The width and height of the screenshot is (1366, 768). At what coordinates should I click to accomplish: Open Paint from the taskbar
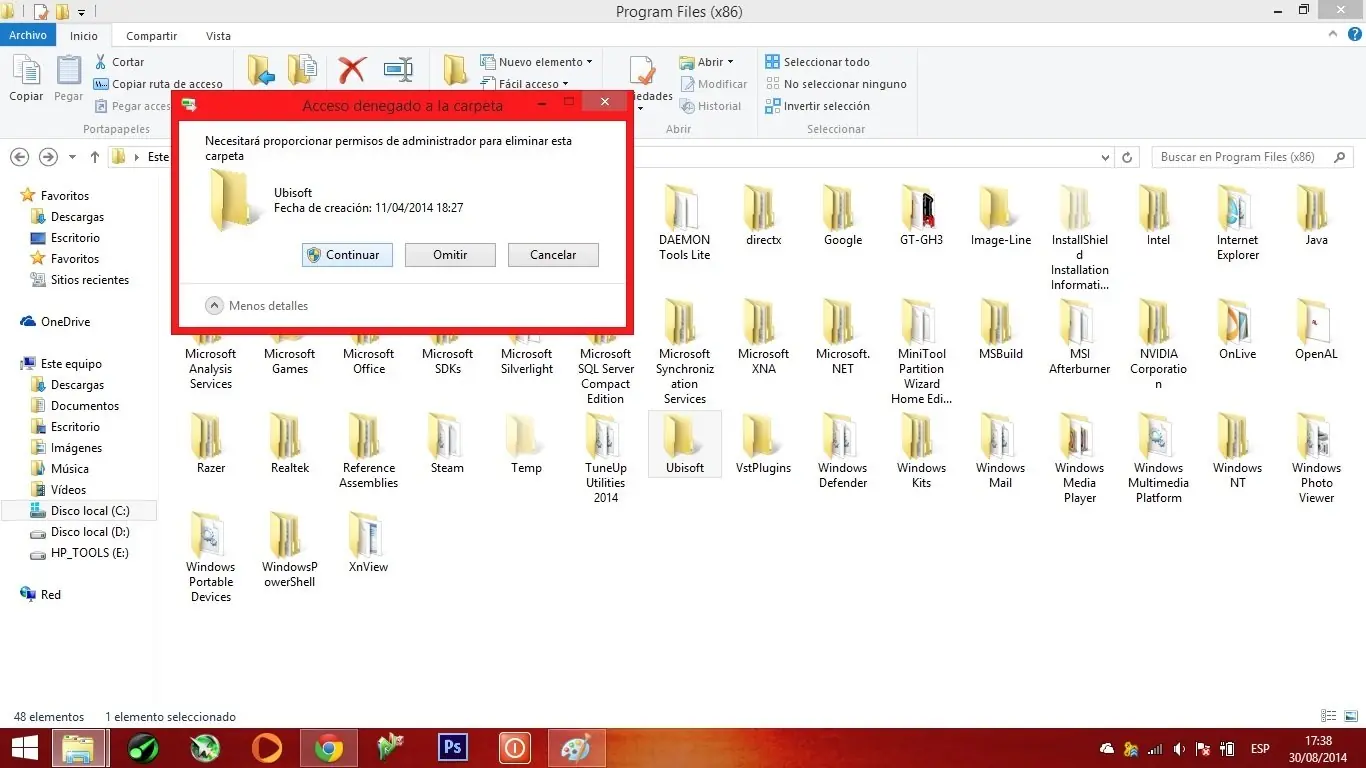577,747
